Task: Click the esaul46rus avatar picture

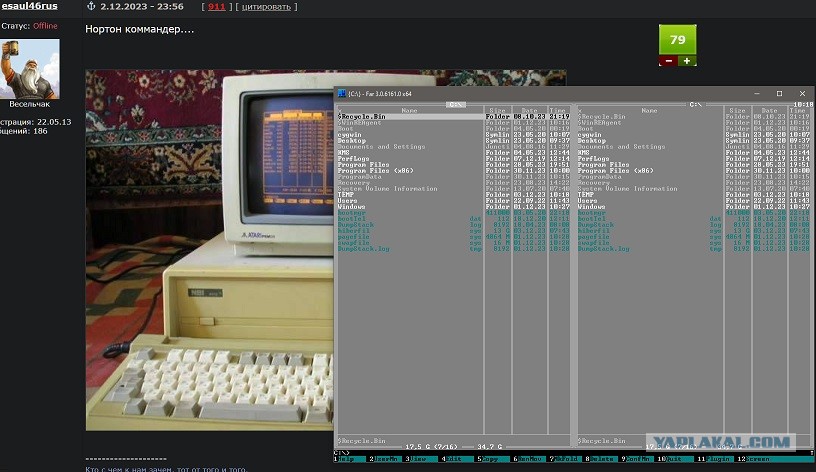Action: [x=30, y=69]
